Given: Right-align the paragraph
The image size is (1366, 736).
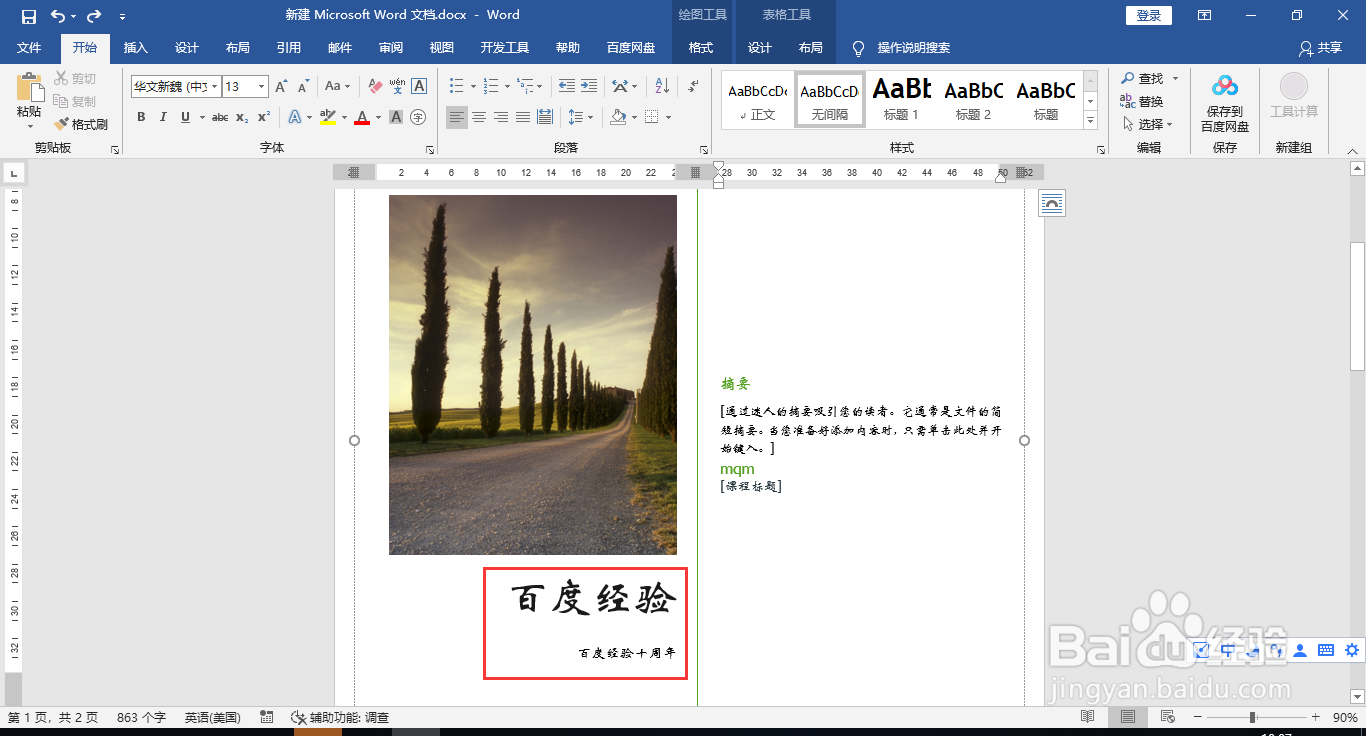Looking at the screenshot, I should 501,117.
